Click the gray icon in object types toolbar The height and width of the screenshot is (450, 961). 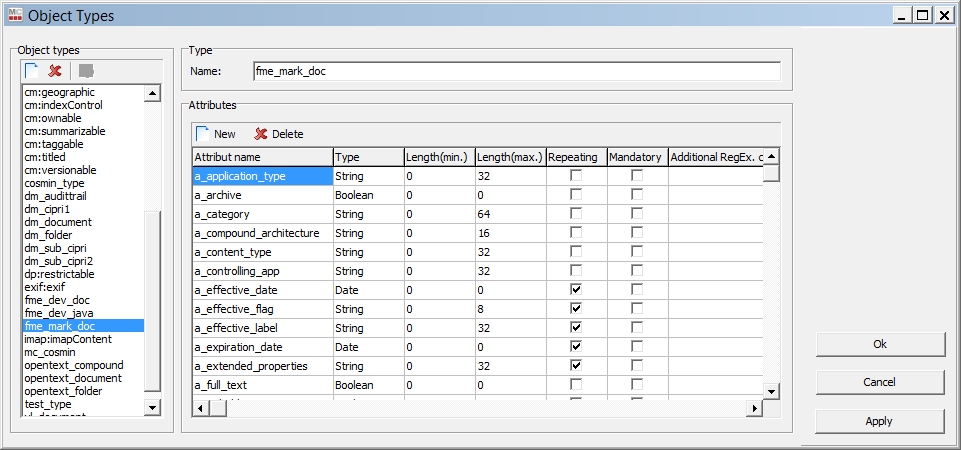(86, 71)
